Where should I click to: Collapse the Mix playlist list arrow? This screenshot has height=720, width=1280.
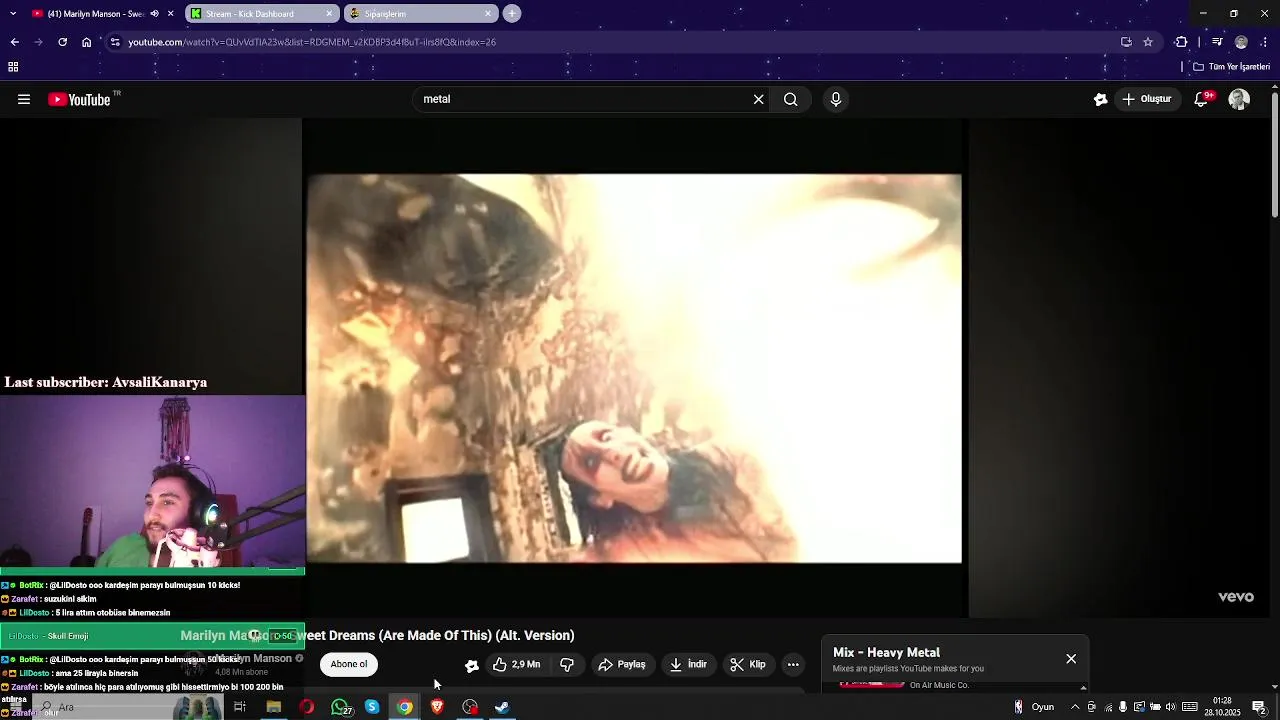tap(1083, 687)
